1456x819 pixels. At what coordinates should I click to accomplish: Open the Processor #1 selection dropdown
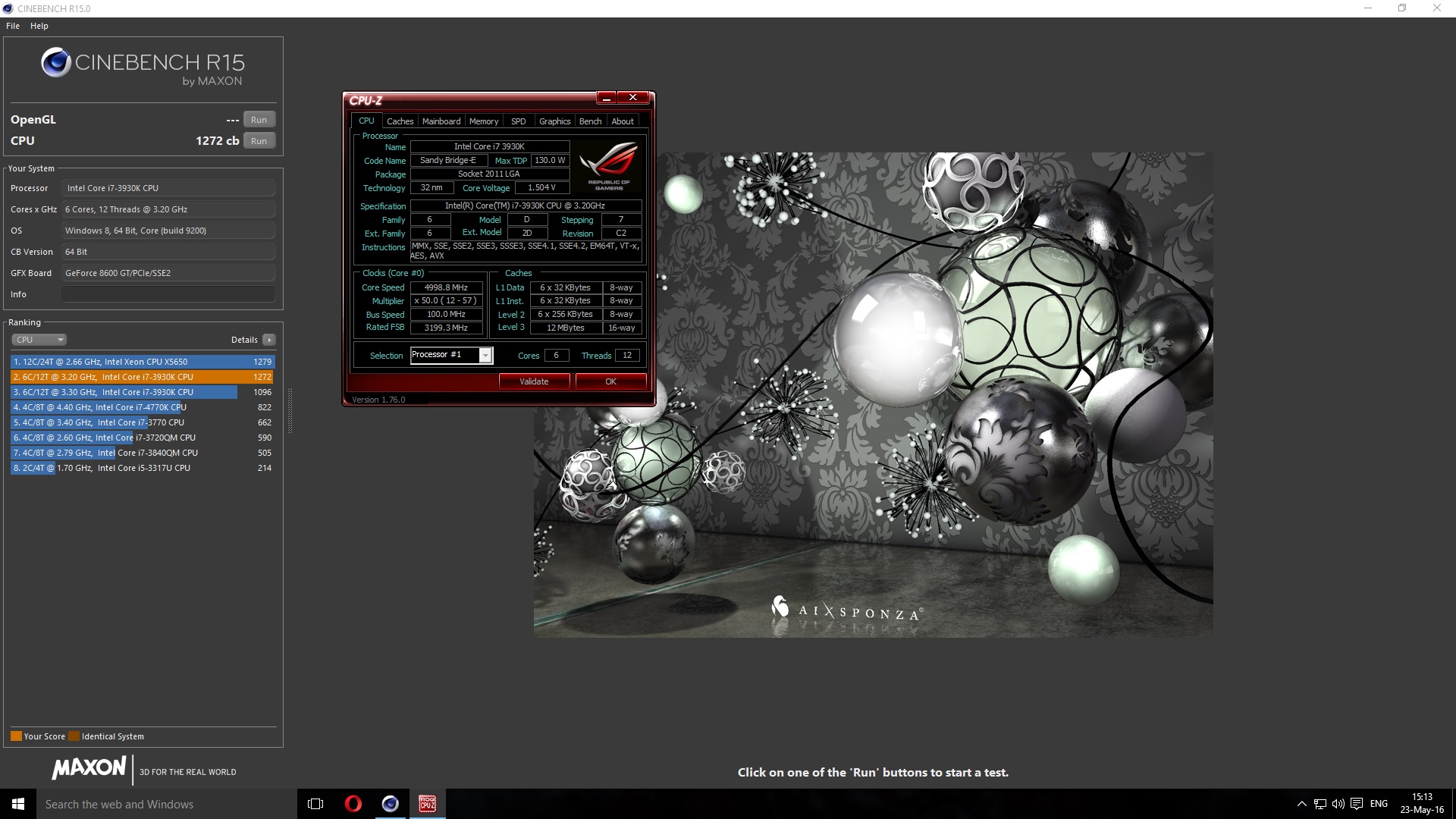(x=485, y=355)
